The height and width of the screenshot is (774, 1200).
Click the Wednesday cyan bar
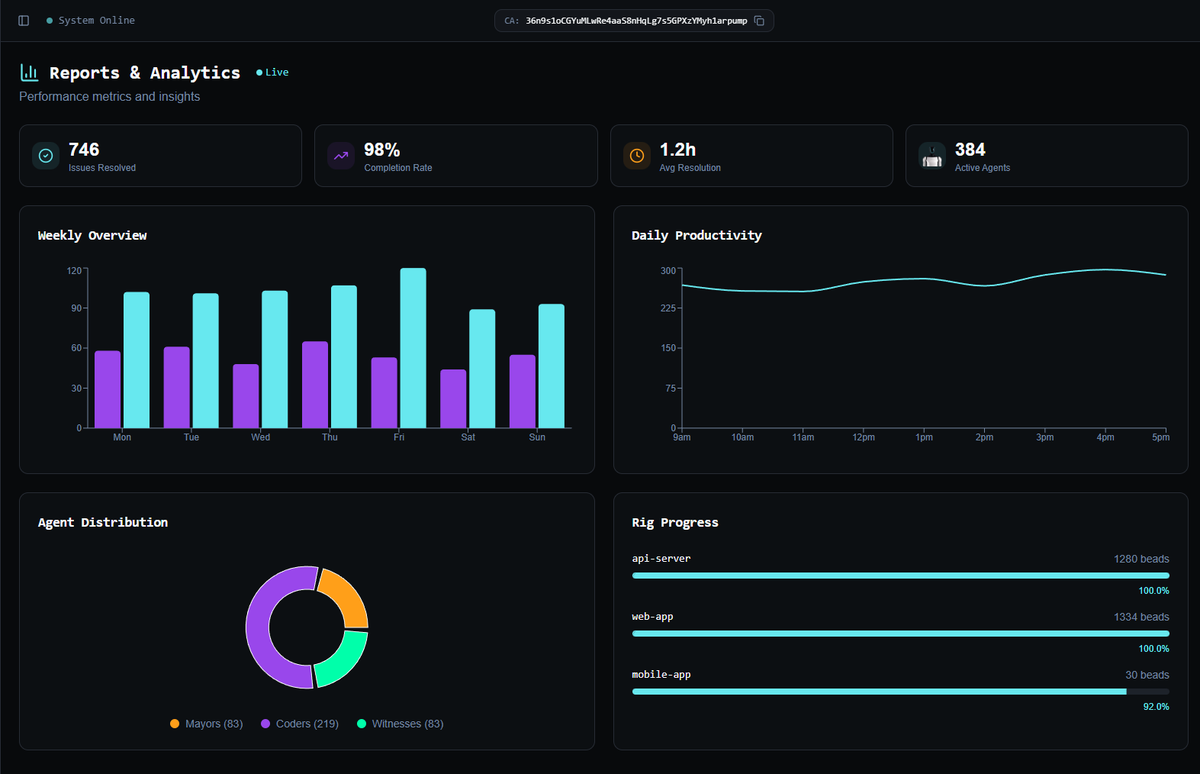pyautogui.click(x=275, y=359)
